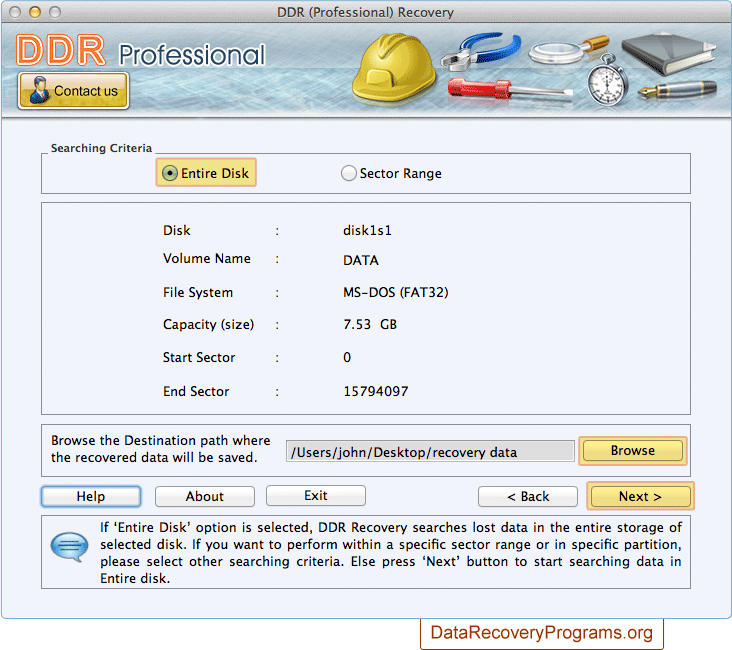Exit the application via Exit button
The width and height of the screenshot is (732, 650).
[x=316, y=495]
